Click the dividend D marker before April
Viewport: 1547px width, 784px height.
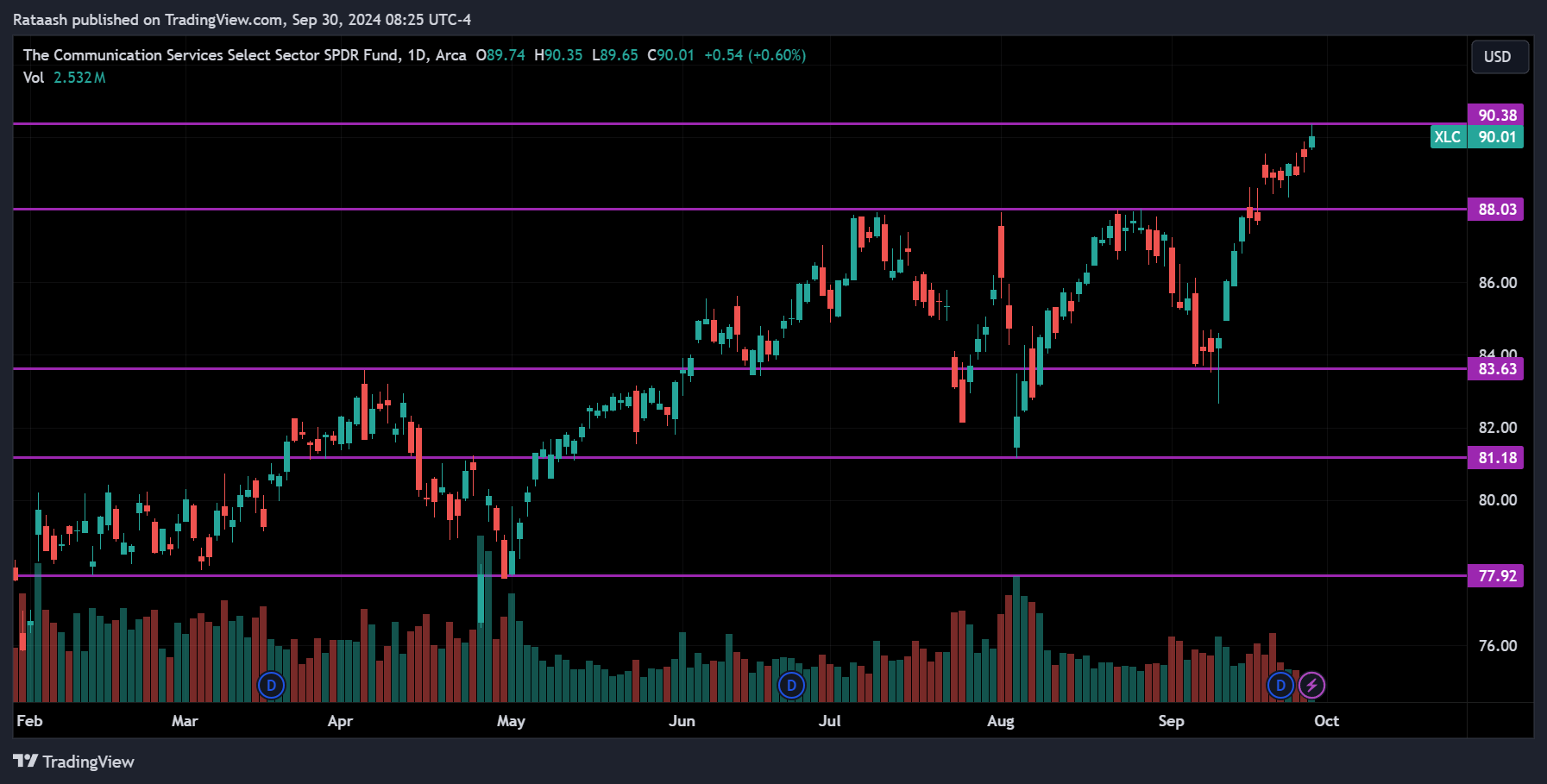(x=271, y=686)
